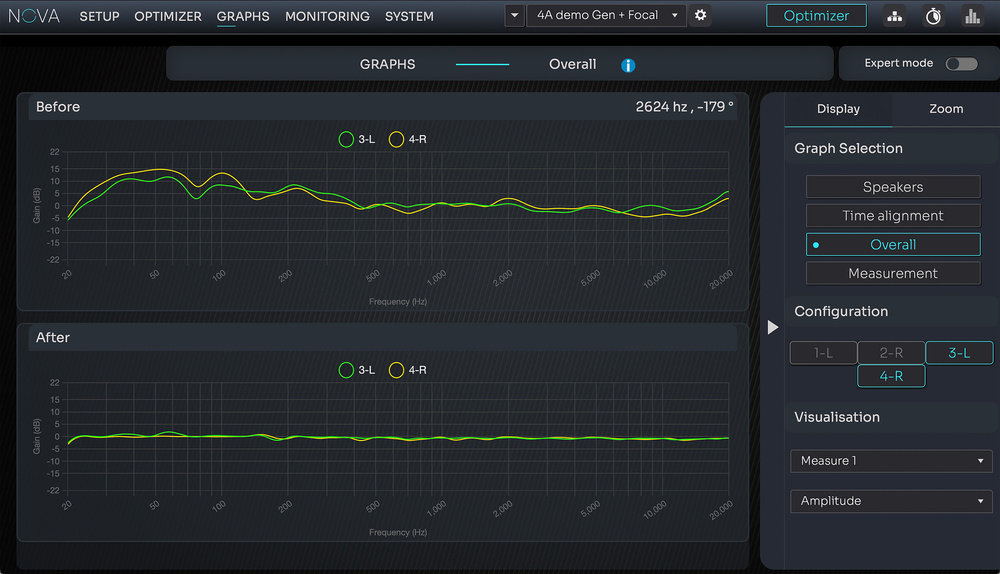Toggle 4-R legend circle in After graph

click(x=396, y=370)
